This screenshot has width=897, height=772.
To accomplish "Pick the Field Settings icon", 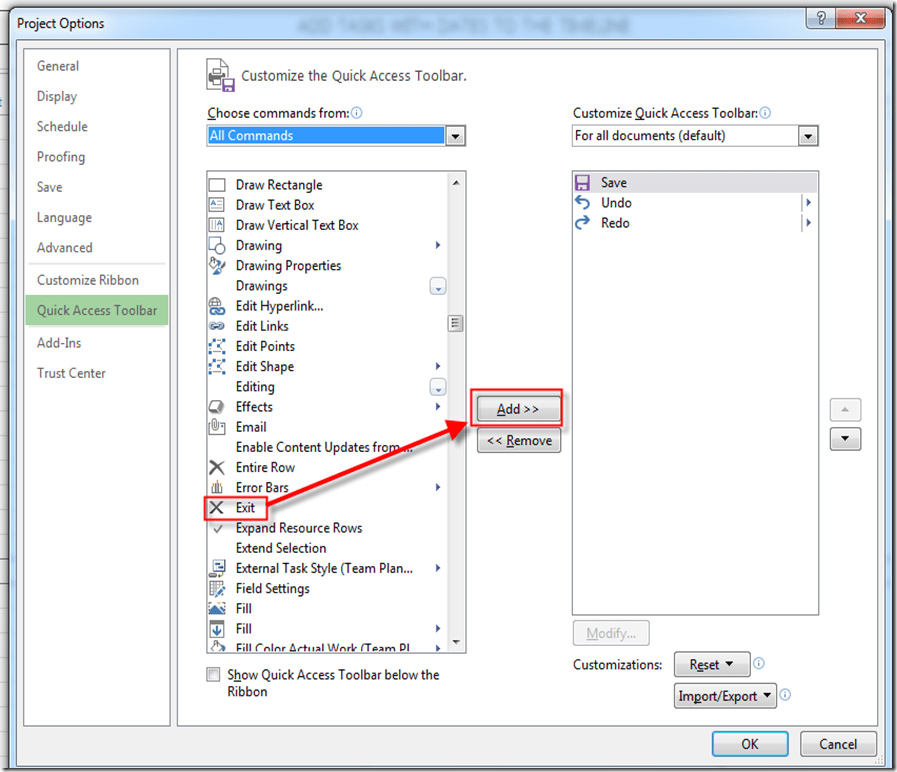I will pyautogui.click(x=217, y=589).
